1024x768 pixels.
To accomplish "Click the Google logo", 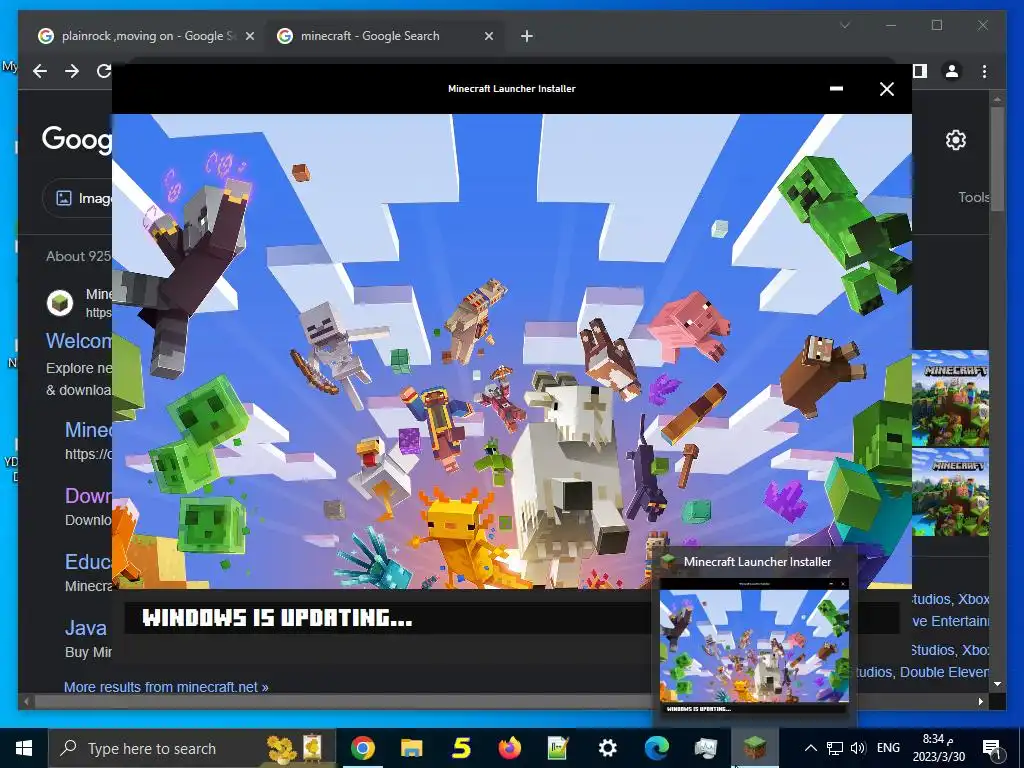I will tap(76, 139).
